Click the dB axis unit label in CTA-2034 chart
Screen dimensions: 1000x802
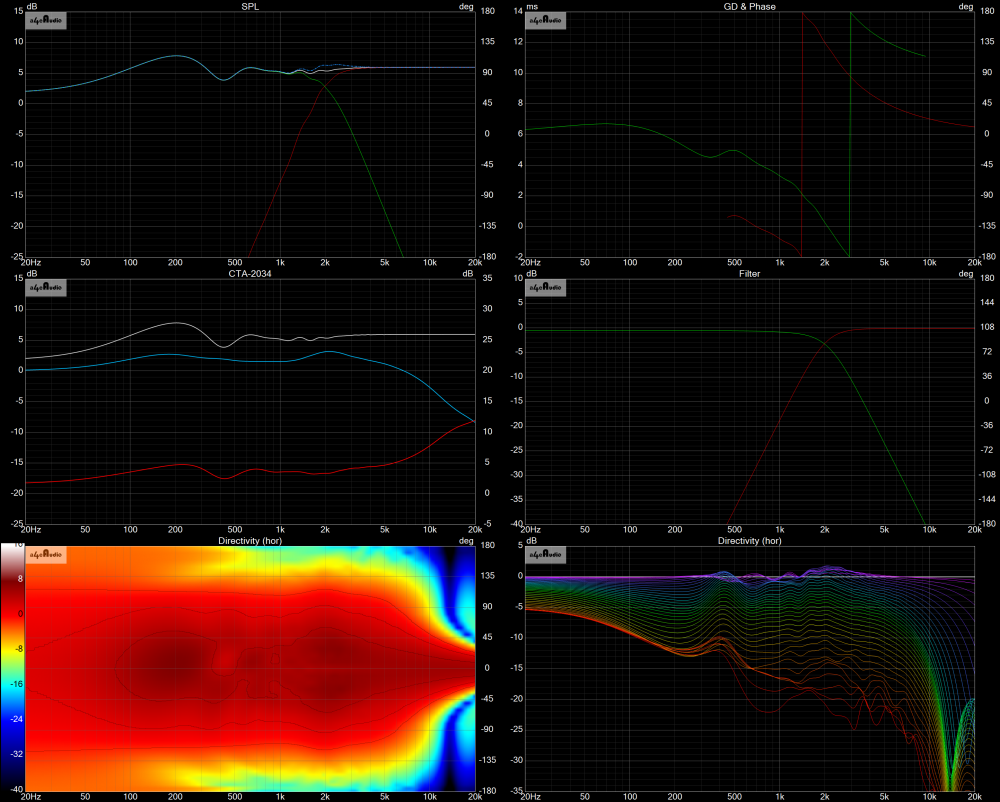click(31, 273)
